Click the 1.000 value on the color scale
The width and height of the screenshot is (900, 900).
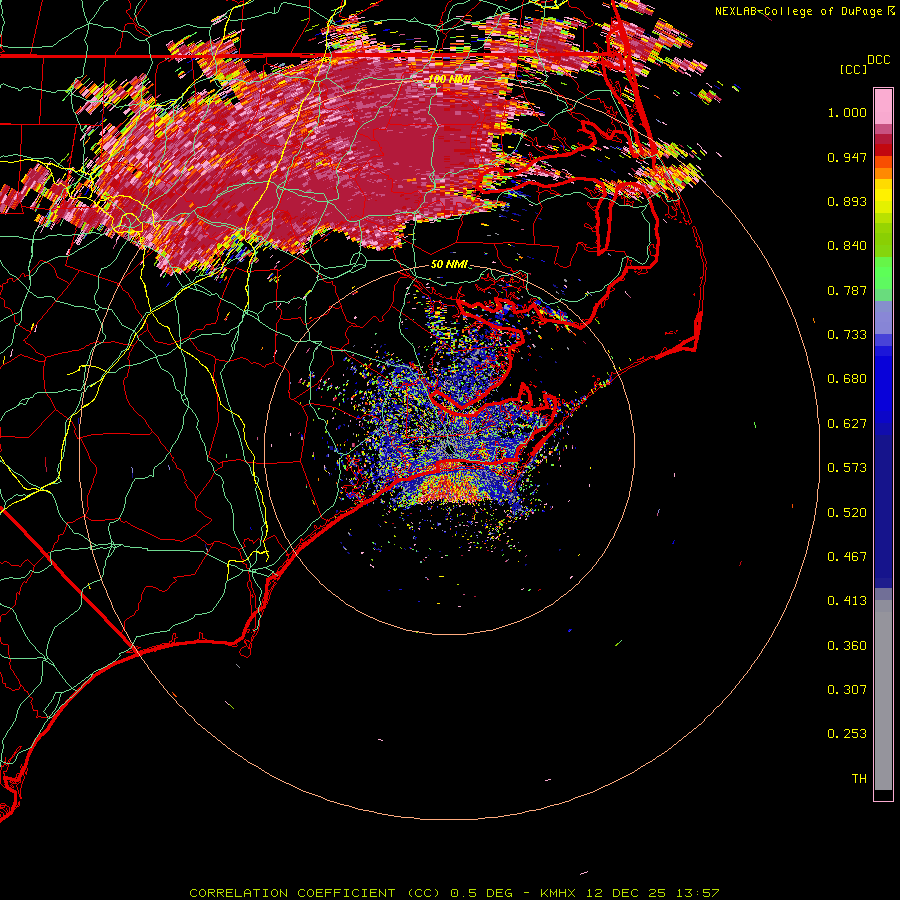(x=847, y=112)
